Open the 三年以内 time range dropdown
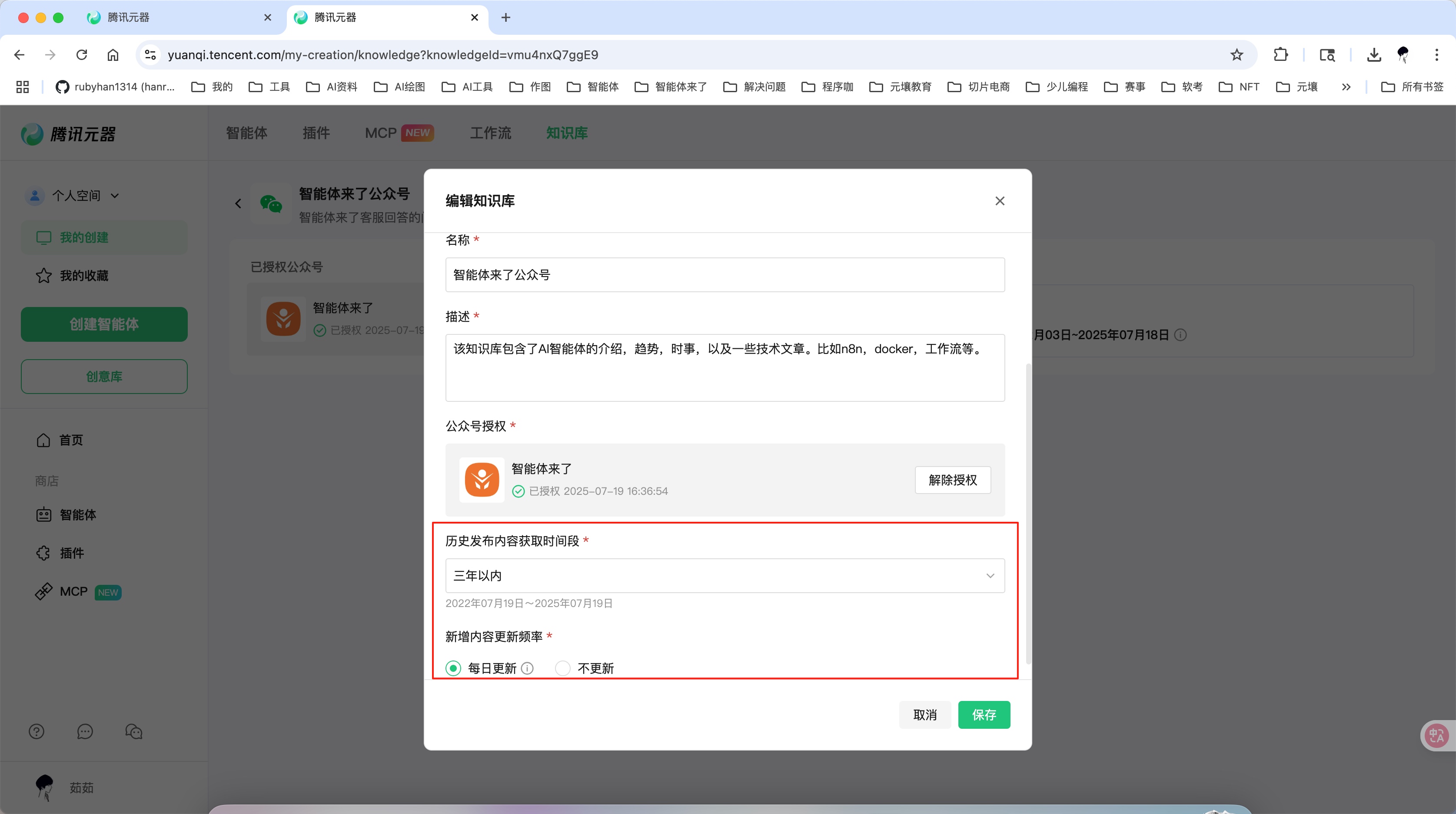This screenshot has height=814, width=1456. click(x=725, y=575)
